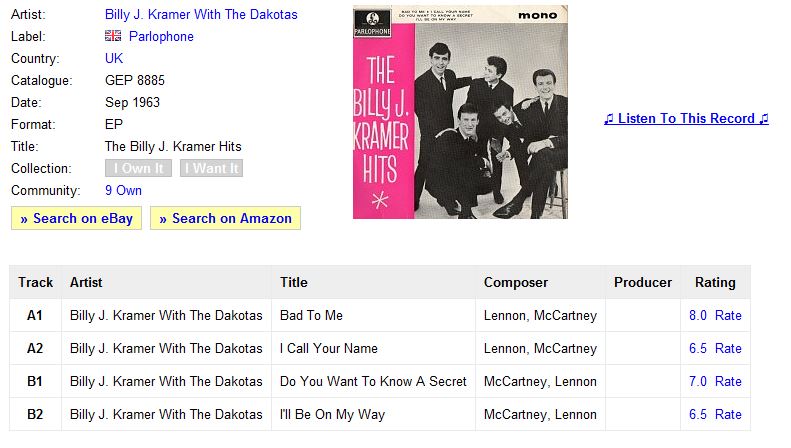Rate the track I'll Be On My Way

(x=728, y=414)
